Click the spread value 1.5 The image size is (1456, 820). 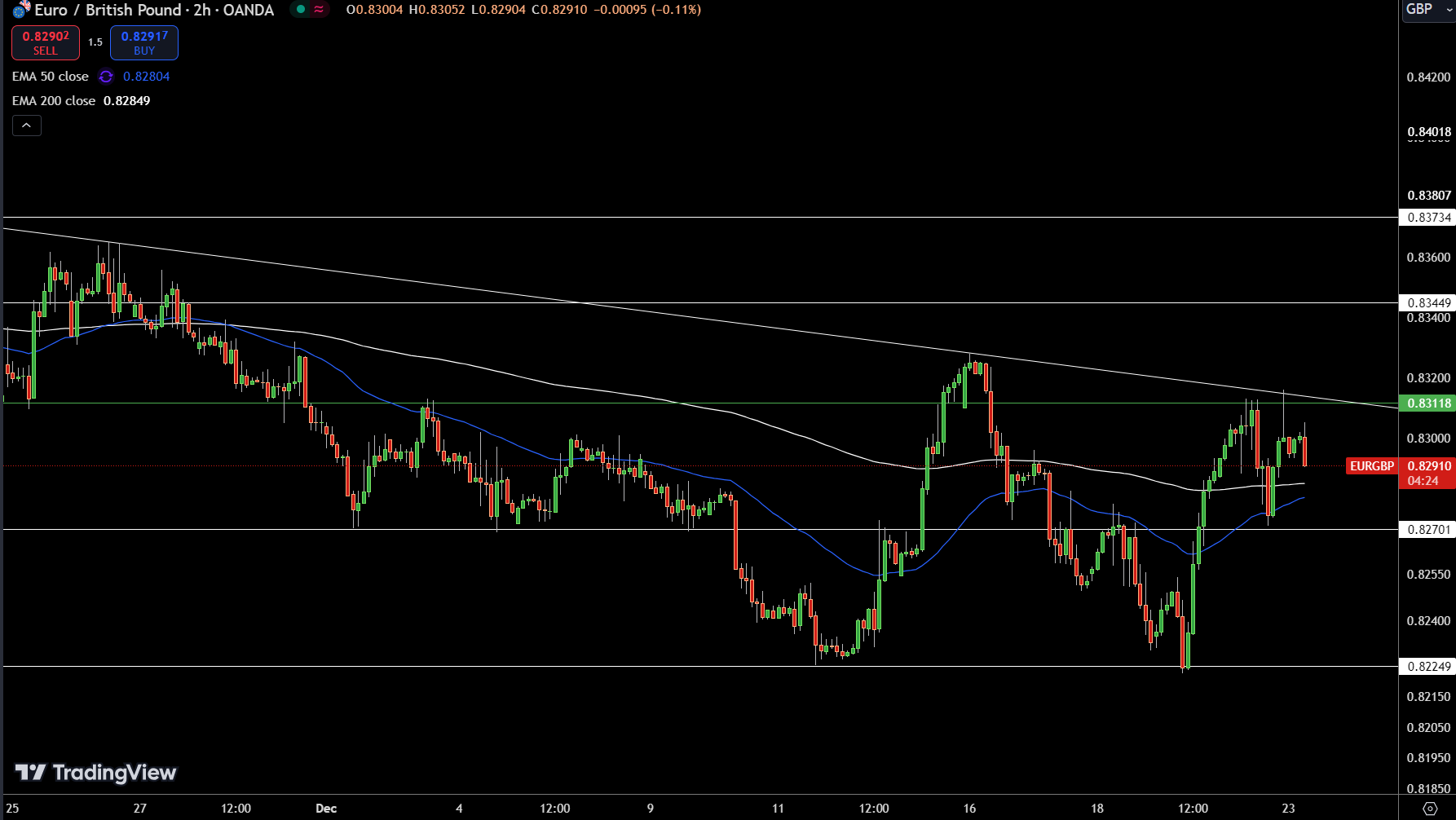coord(95,42)
